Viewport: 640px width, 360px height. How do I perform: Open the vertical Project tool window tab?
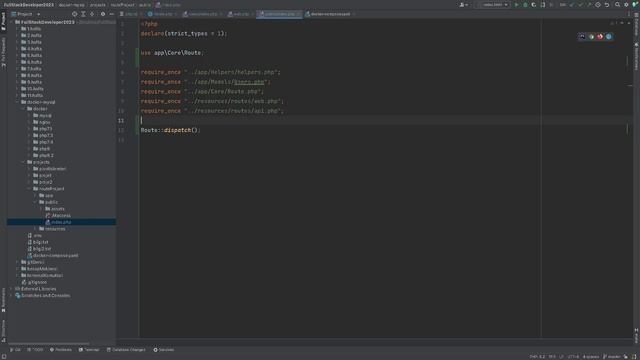(3, 21)
